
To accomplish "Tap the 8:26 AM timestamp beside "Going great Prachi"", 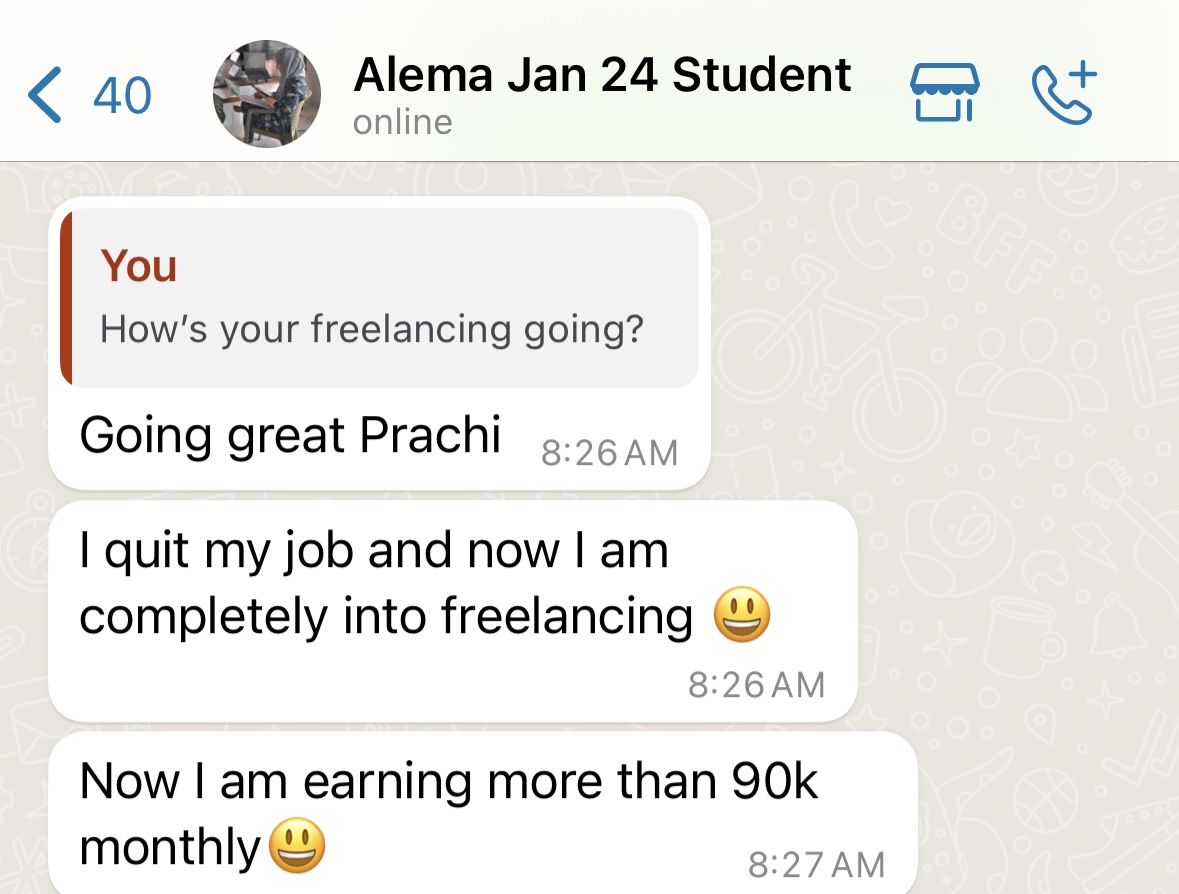I will tap(609, 454).
